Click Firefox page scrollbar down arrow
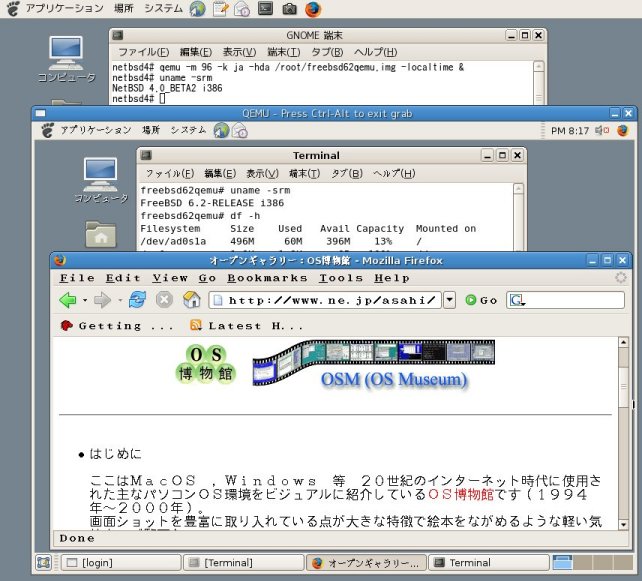This screenshot has width=642, height=581. pos(623,524)
